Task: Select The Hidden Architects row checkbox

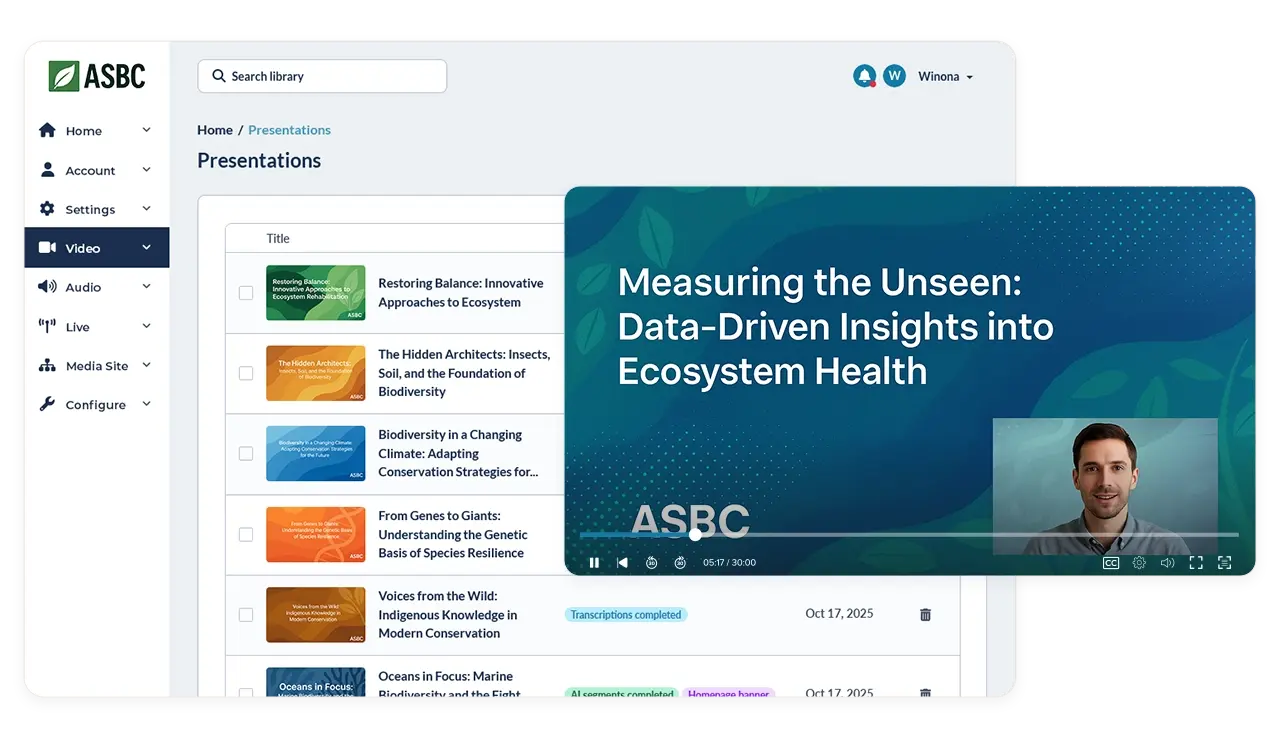Action: point(246,373)
